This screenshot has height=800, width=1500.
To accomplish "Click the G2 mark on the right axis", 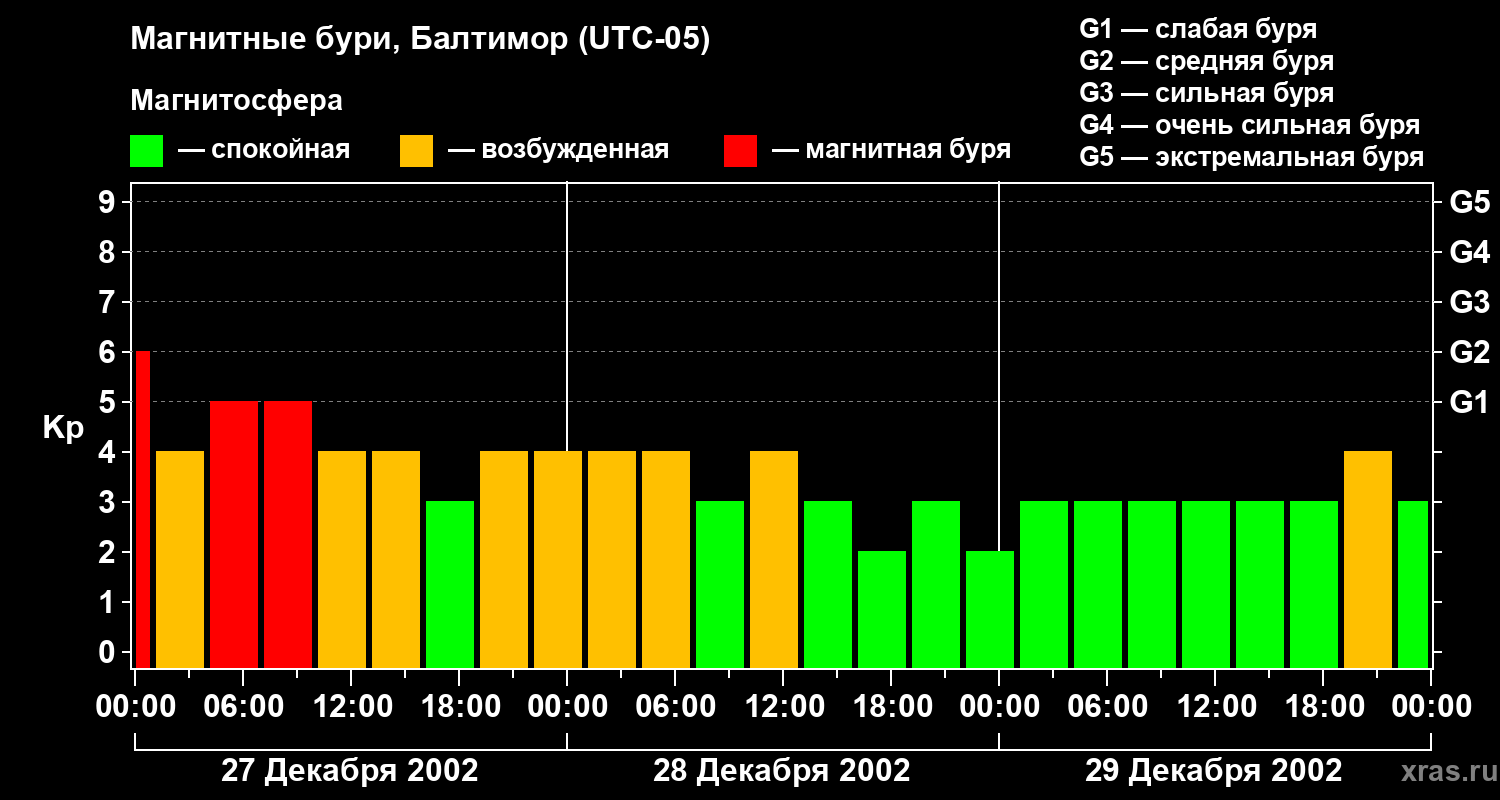I will point(1469,352).
